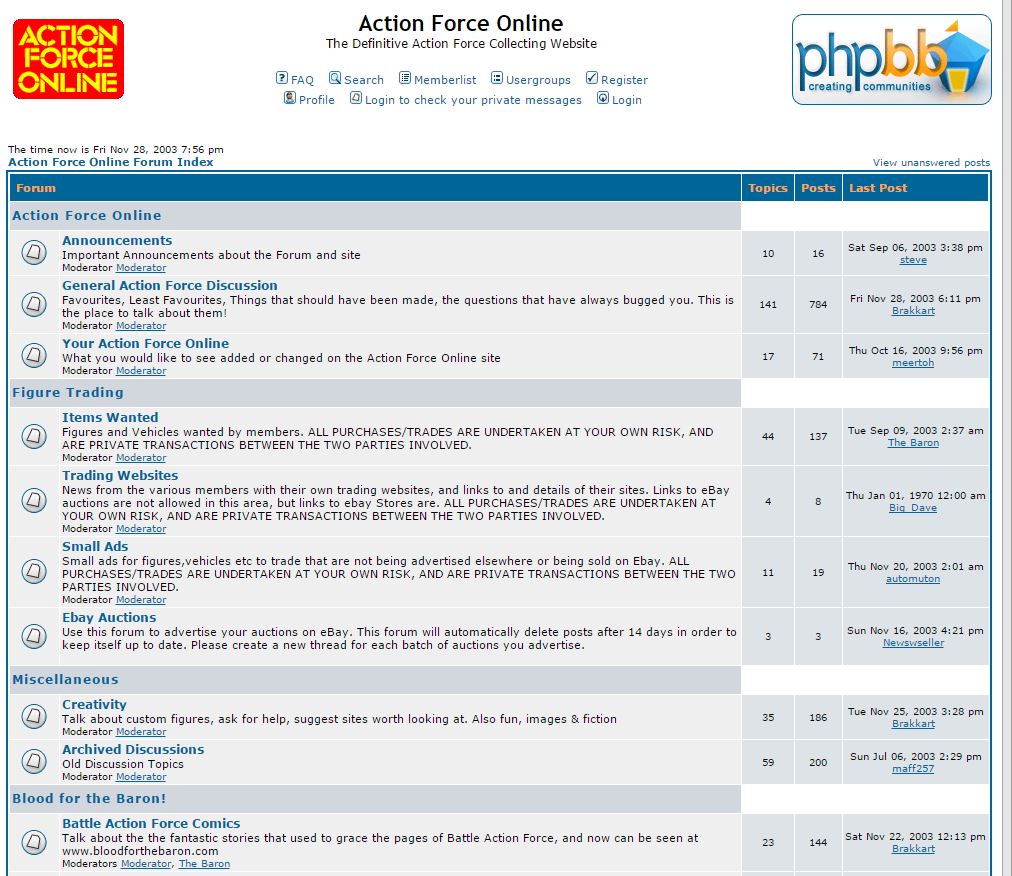1012x876 pixels.
Task: View last poster Big_Dave's profile
Action: pos(913,508)
